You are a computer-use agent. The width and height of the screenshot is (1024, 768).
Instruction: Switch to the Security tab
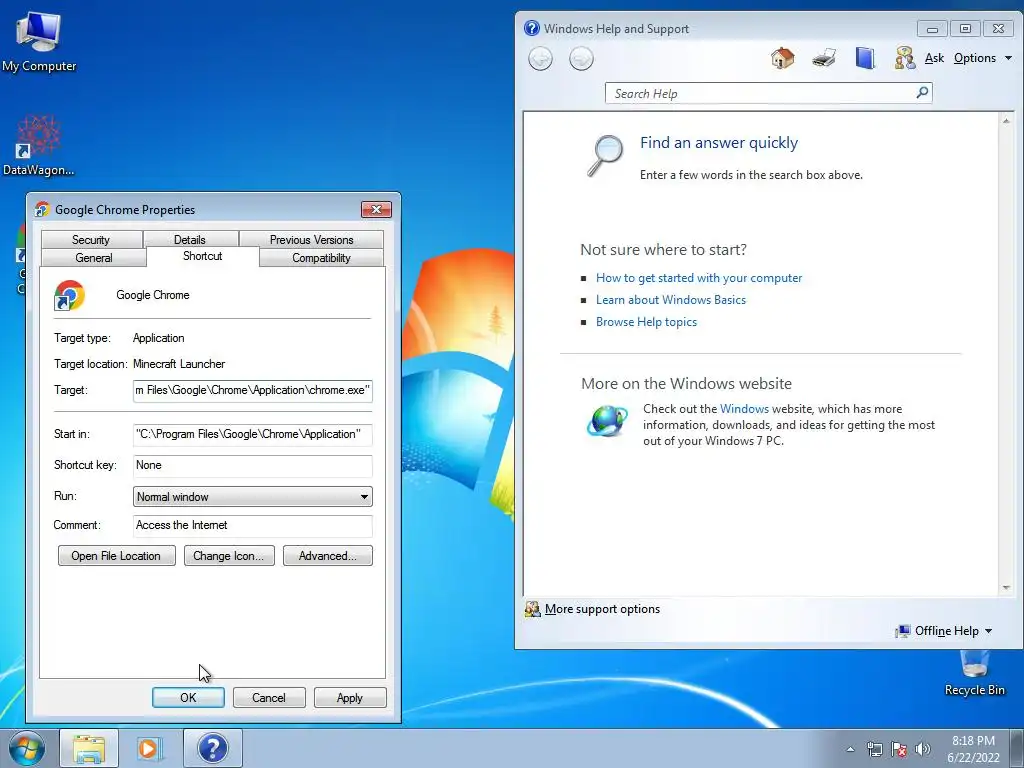91,240
